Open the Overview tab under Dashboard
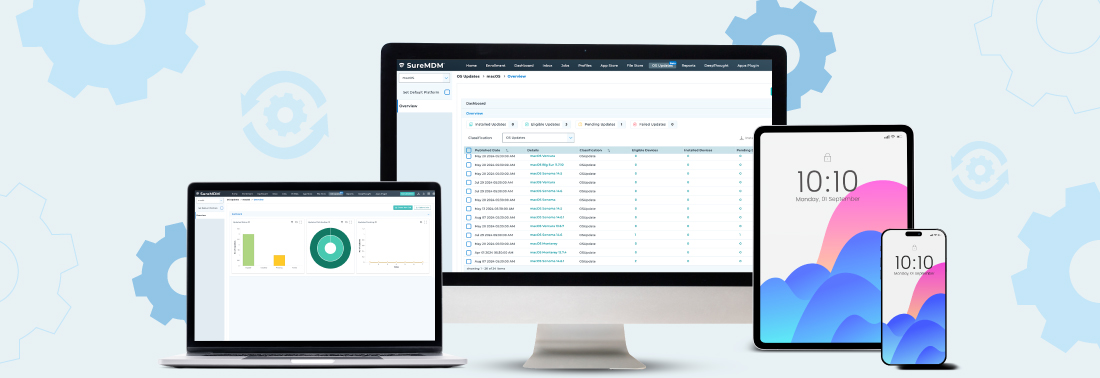 pos(474,114)
